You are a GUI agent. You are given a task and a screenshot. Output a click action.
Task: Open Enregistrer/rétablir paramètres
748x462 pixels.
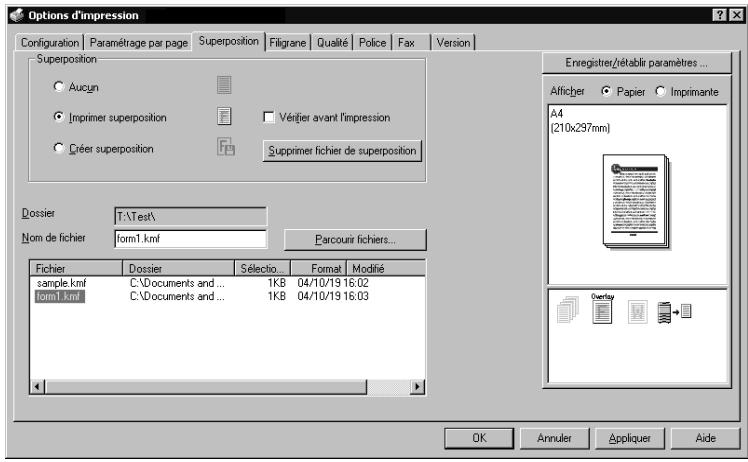(x=636, y=63)
